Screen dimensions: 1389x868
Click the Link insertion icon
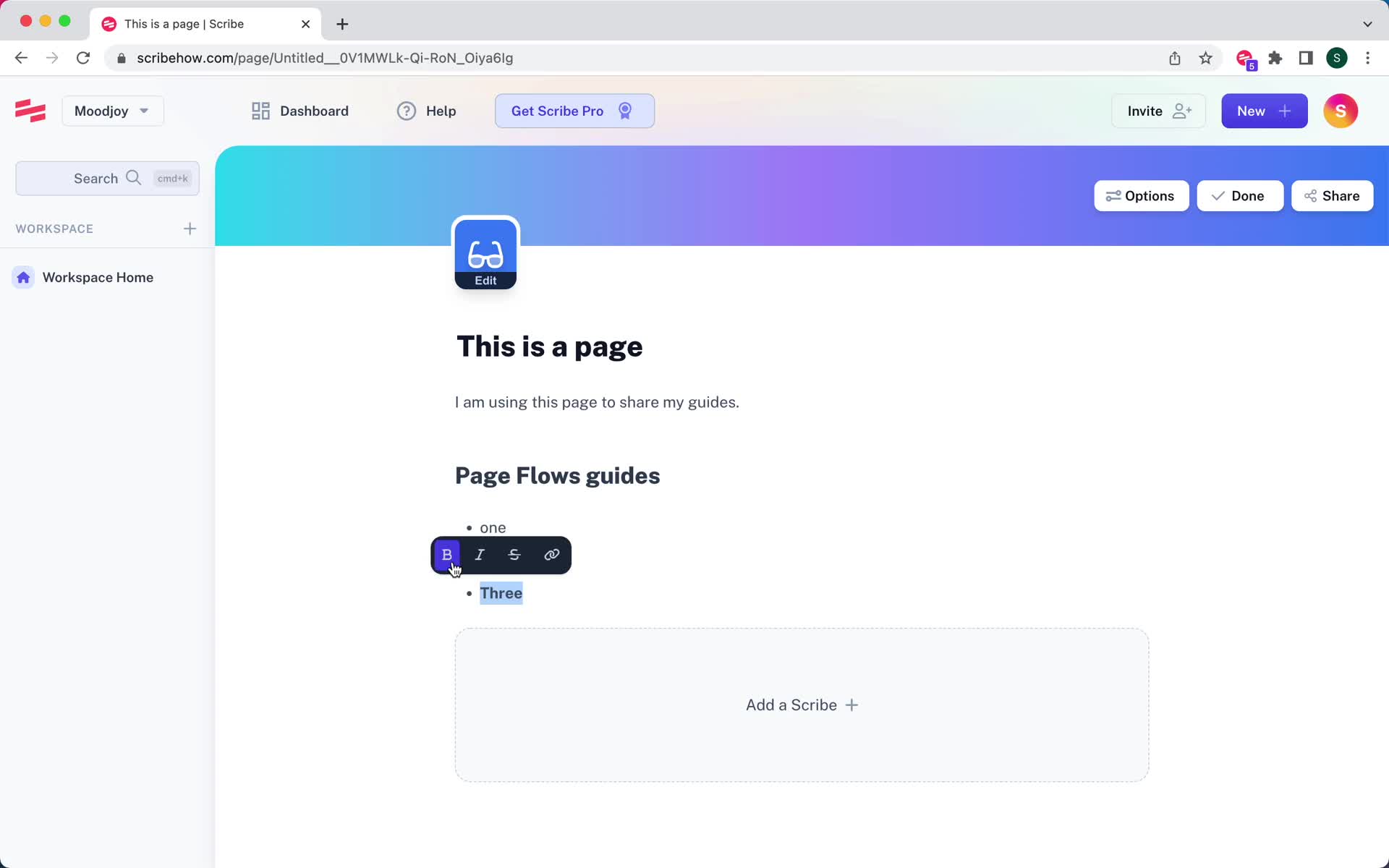pos(551,555)
